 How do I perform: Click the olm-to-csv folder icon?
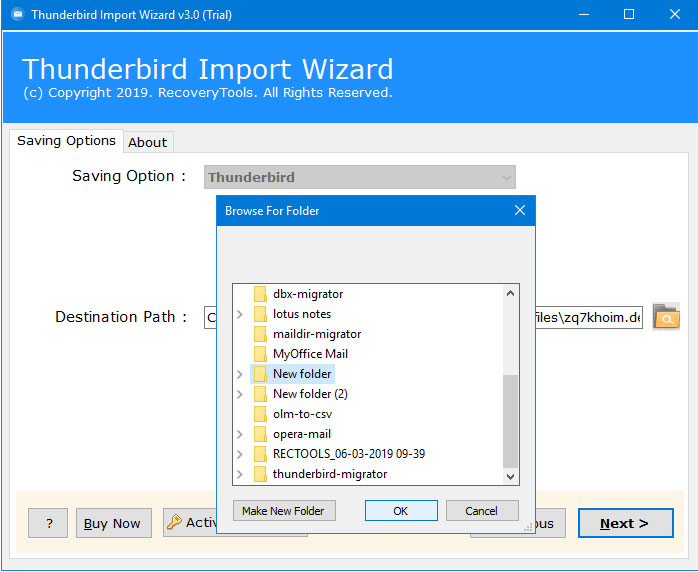[x=260, y=414]
